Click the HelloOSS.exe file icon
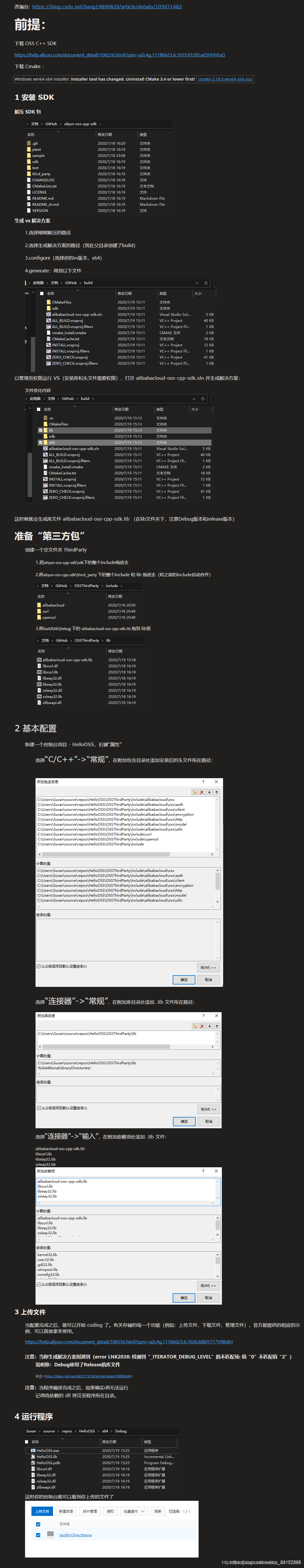Viewport: 304px width, 1568px height. coord(33,1450)
